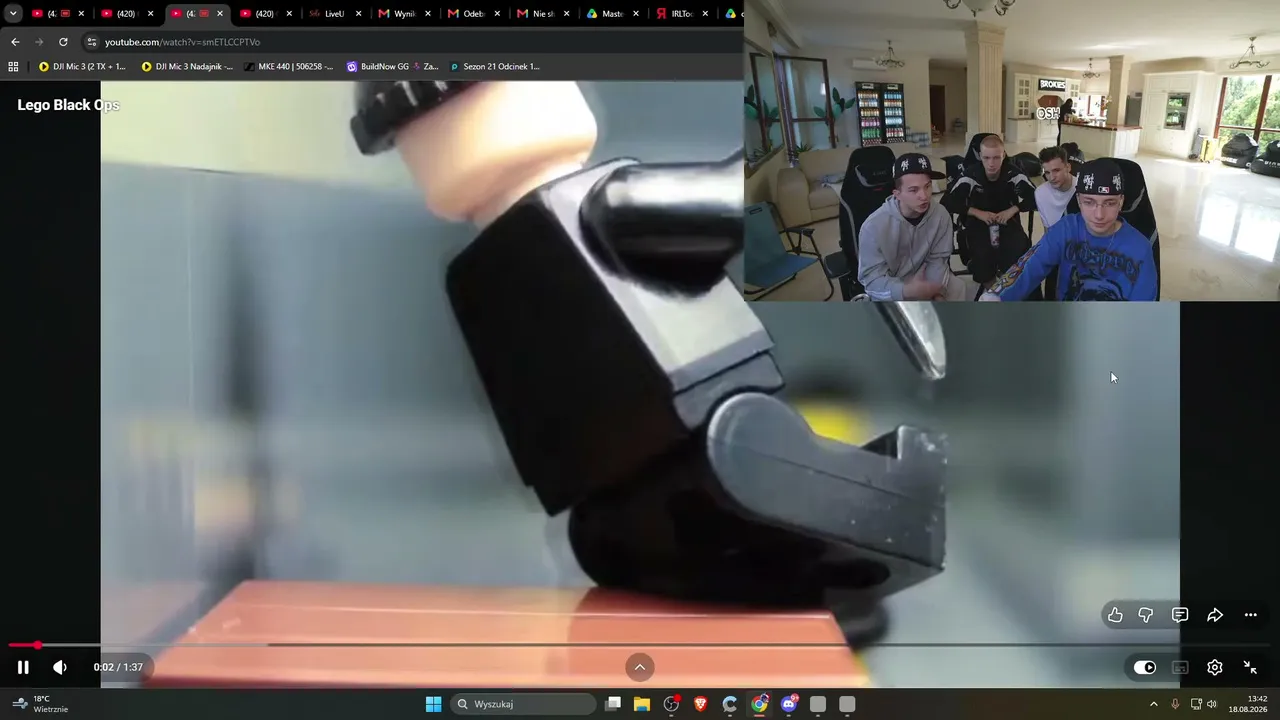Open the video settings gear

coord(1215,667)
